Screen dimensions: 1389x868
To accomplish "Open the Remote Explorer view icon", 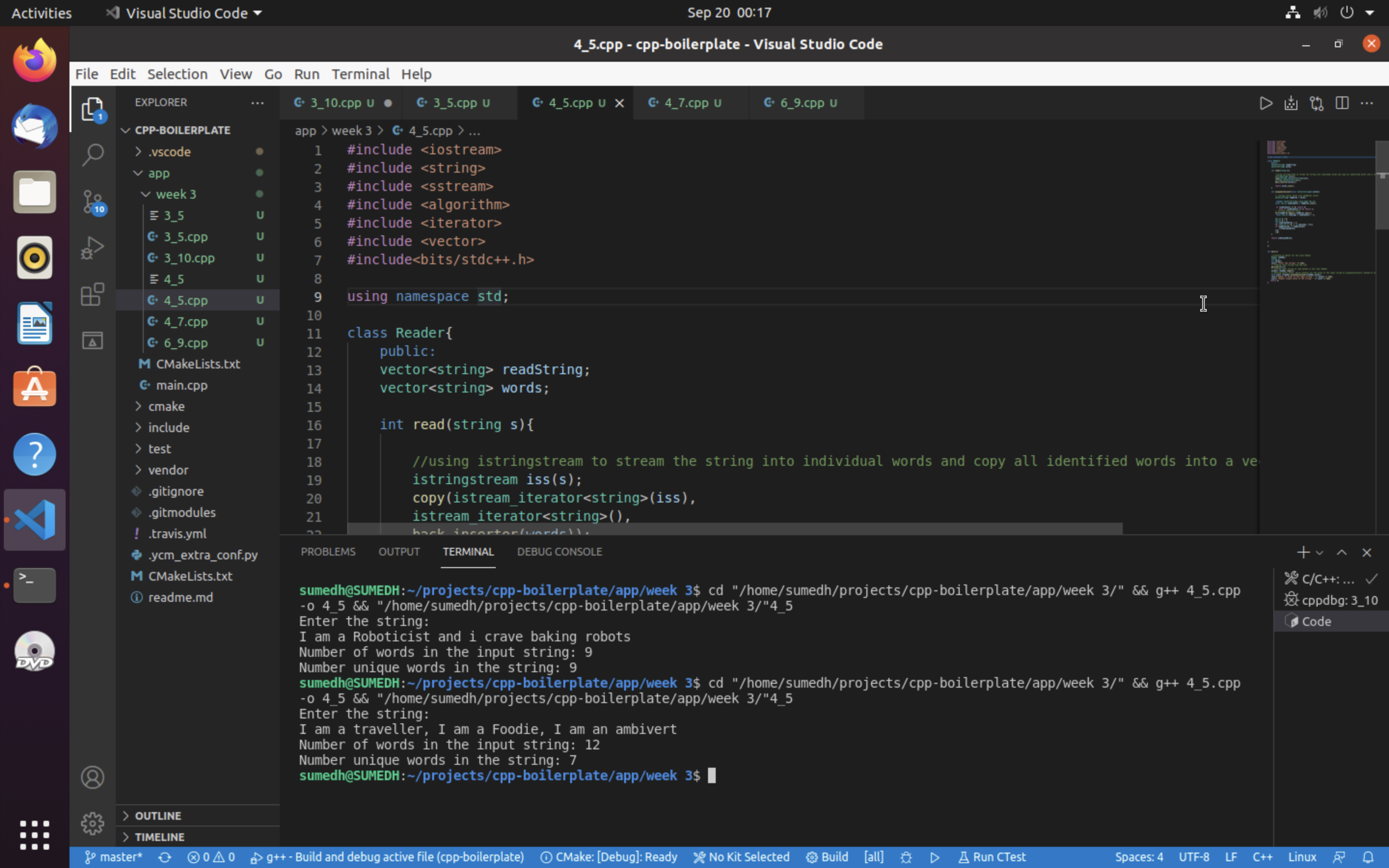I will (93, 340).
